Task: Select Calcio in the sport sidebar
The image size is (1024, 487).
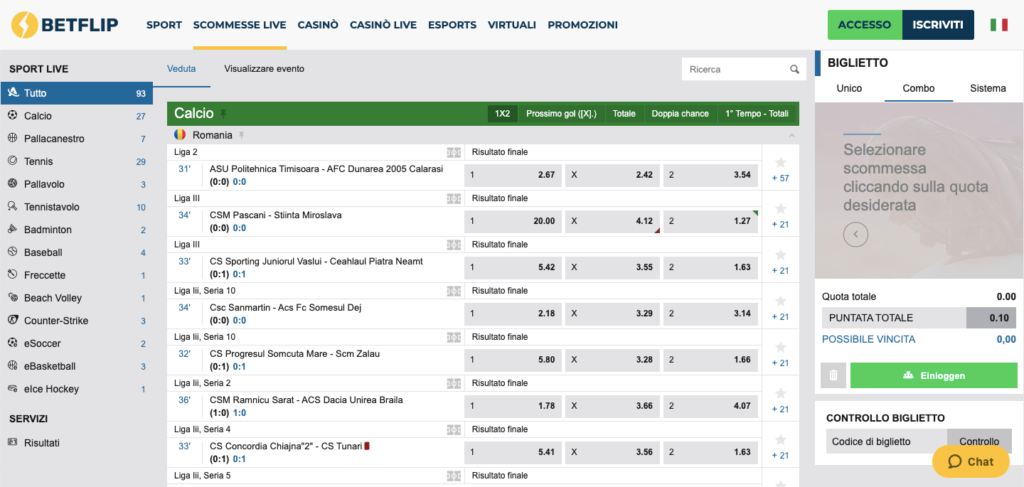Action: (x=76, y=116)
